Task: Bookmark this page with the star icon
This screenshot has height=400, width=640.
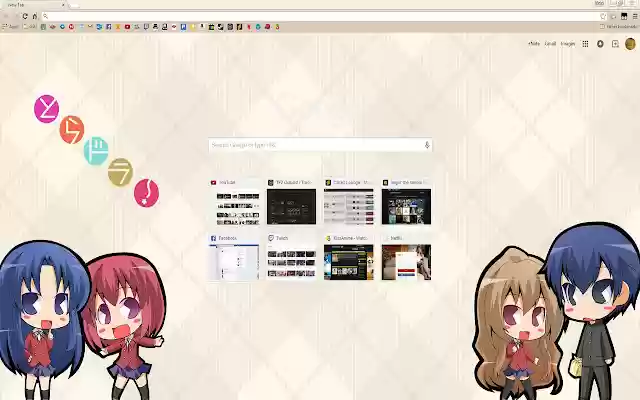Action: tap(603, 16)
